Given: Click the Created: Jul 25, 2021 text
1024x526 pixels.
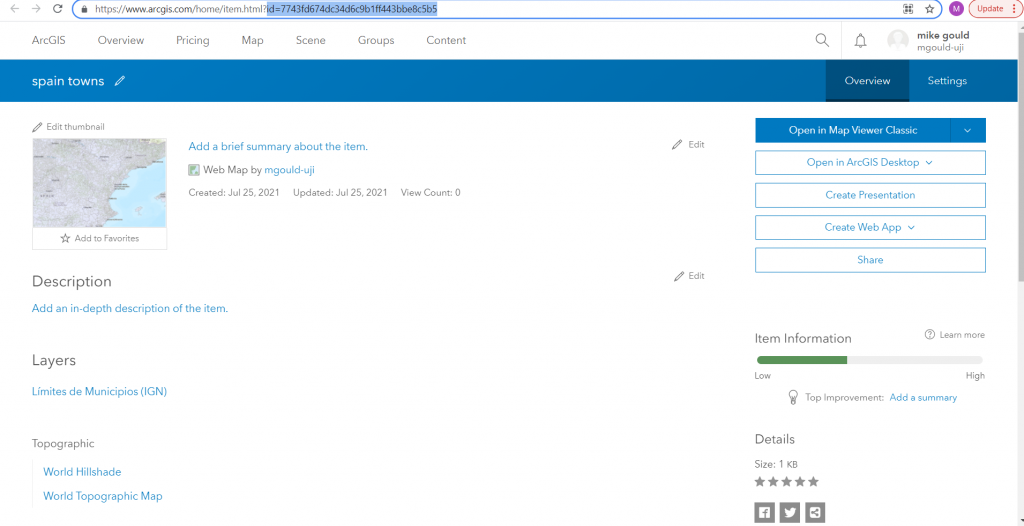Looking at the screenshot, I should [x=234, y=193].
